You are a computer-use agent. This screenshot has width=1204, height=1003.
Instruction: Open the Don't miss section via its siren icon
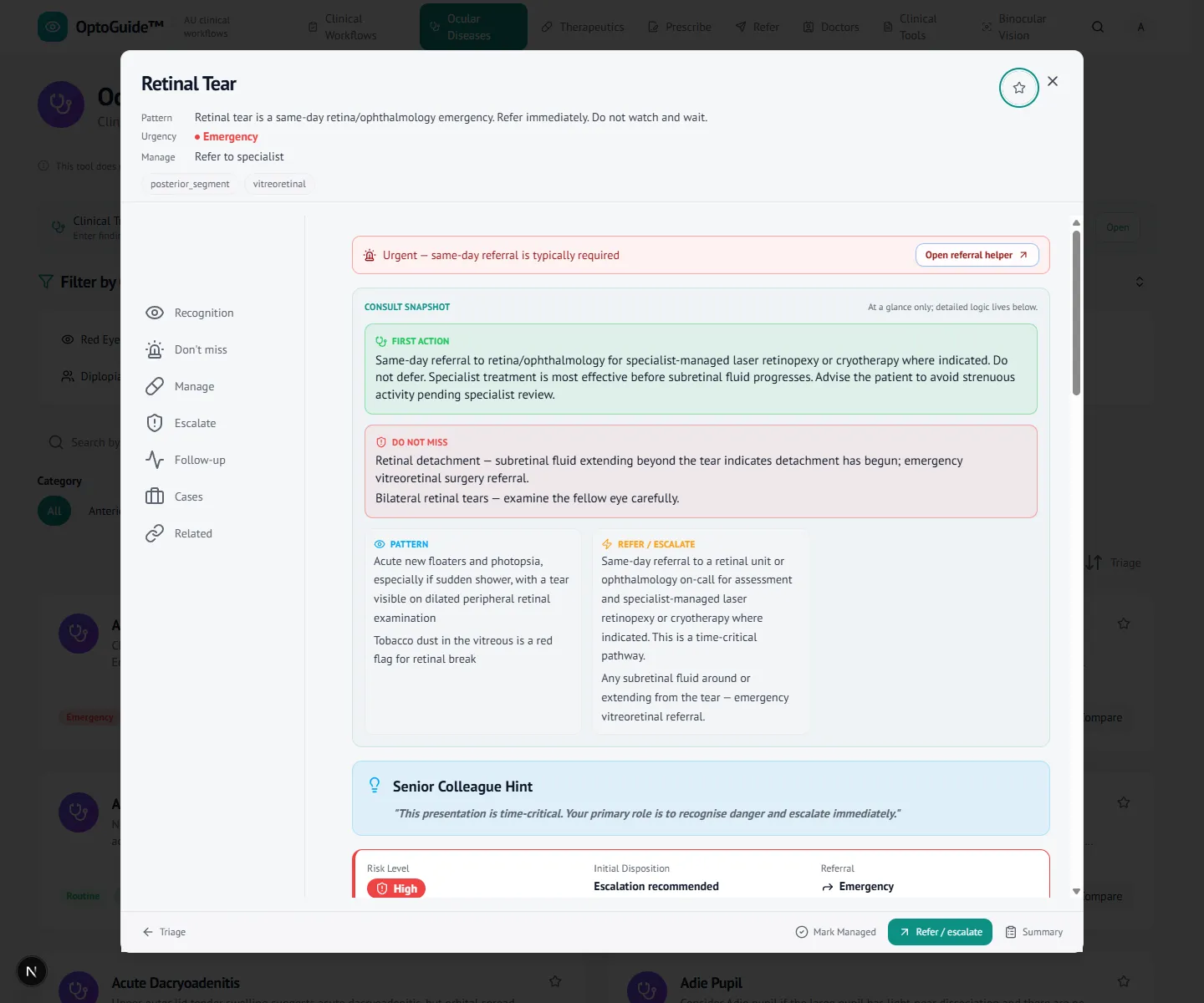pos(155,349)
